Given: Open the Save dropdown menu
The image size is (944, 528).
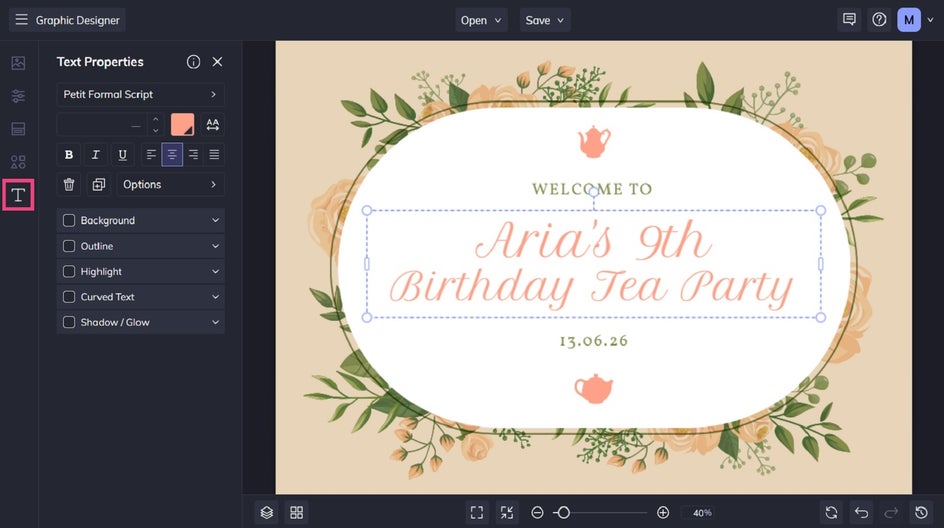Looking at the screenshot, I should tap(545, 20).
